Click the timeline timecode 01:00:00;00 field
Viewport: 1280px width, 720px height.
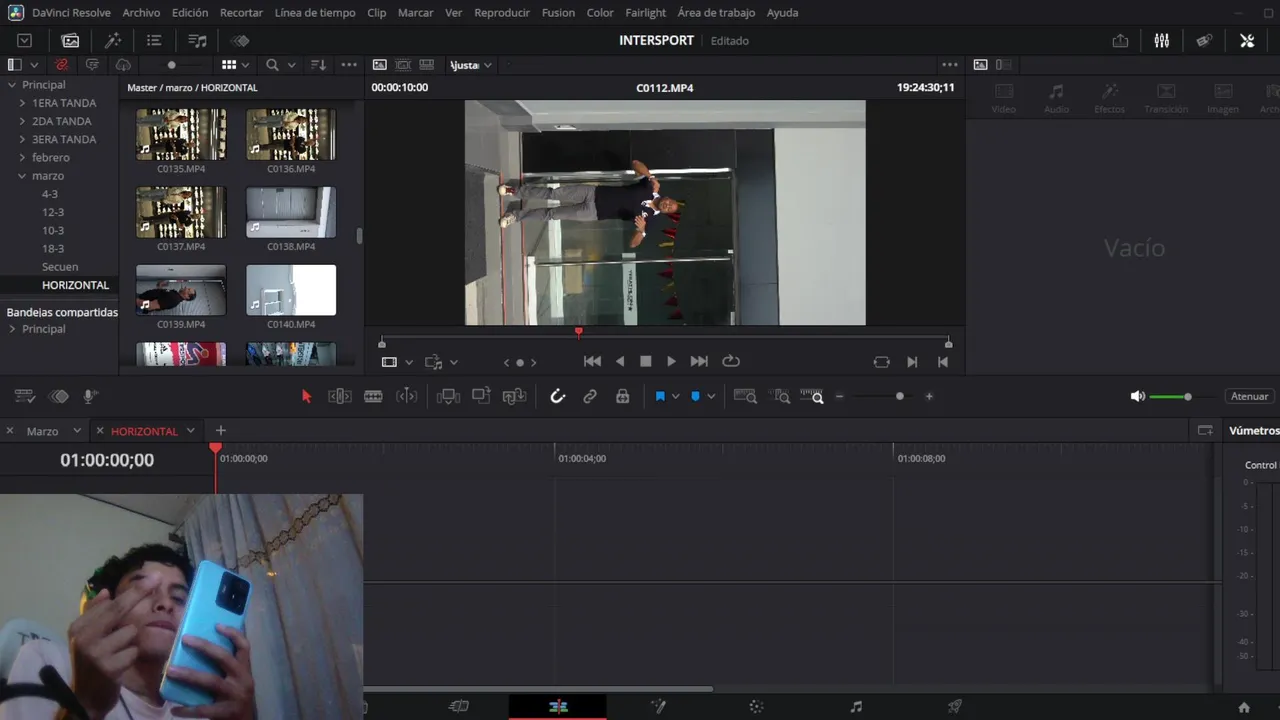point(107,460)
